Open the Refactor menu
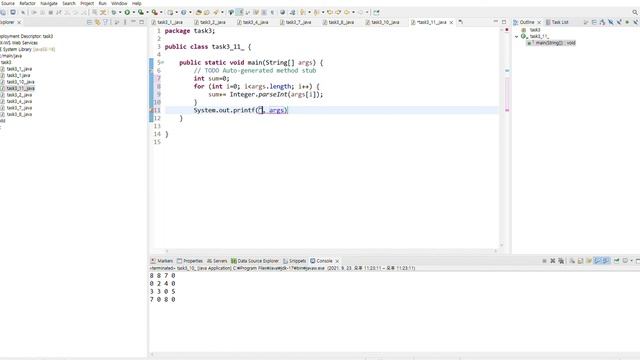Image resolution: width=640 pixels, height=360 pixels. [x=27, y=3]
